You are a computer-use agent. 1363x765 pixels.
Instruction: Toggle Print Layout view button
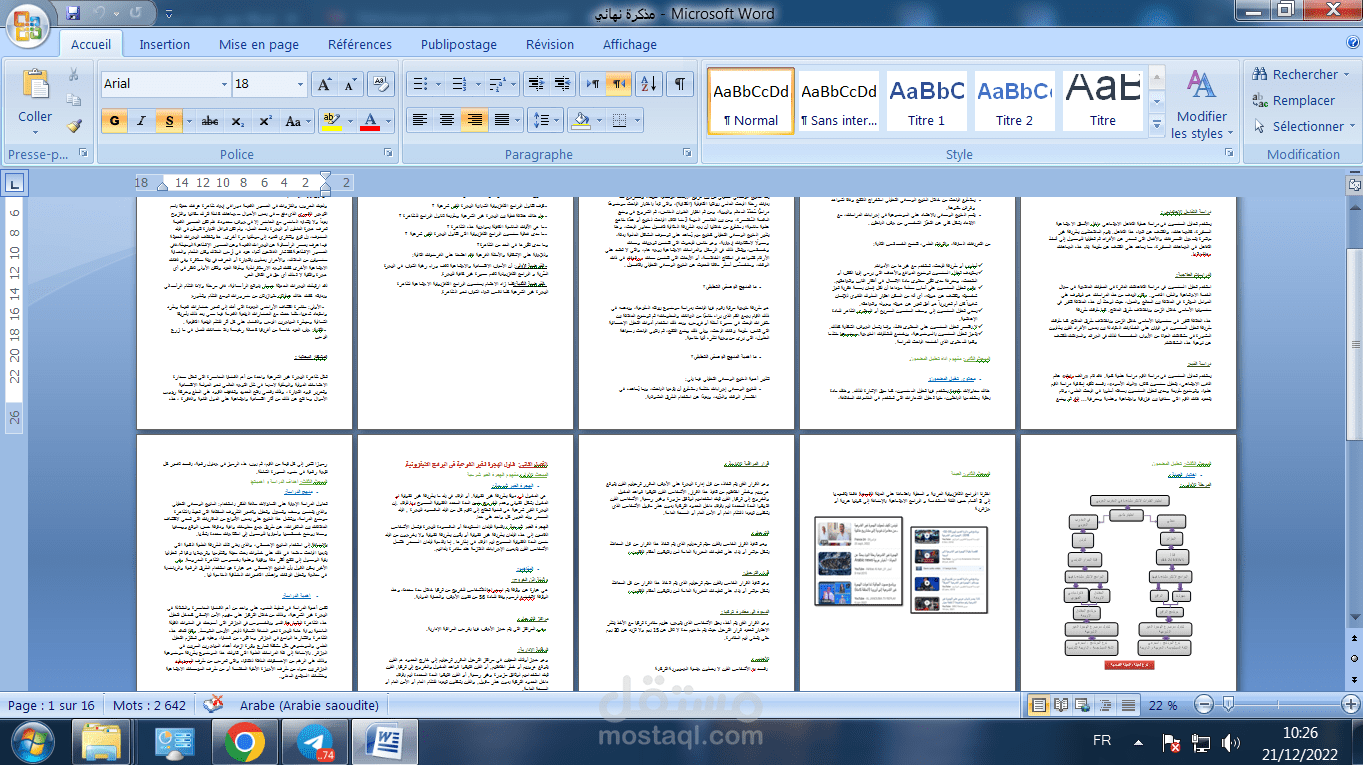(x=1040, y=705)
